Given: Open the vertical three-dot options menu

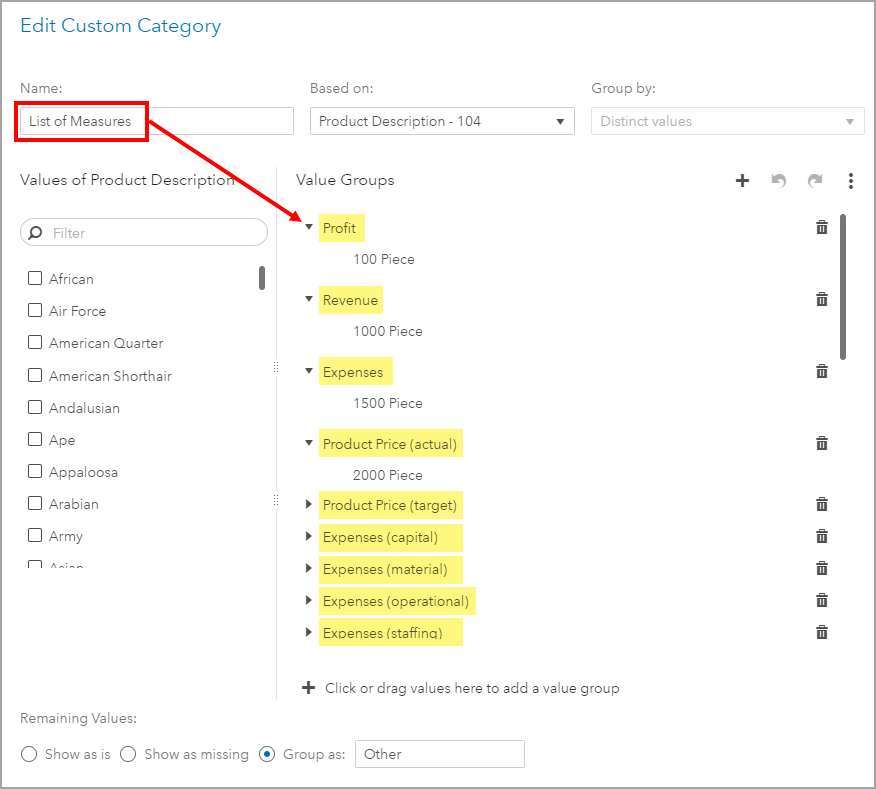Looking at the screenshot, I should pos(851,181).
